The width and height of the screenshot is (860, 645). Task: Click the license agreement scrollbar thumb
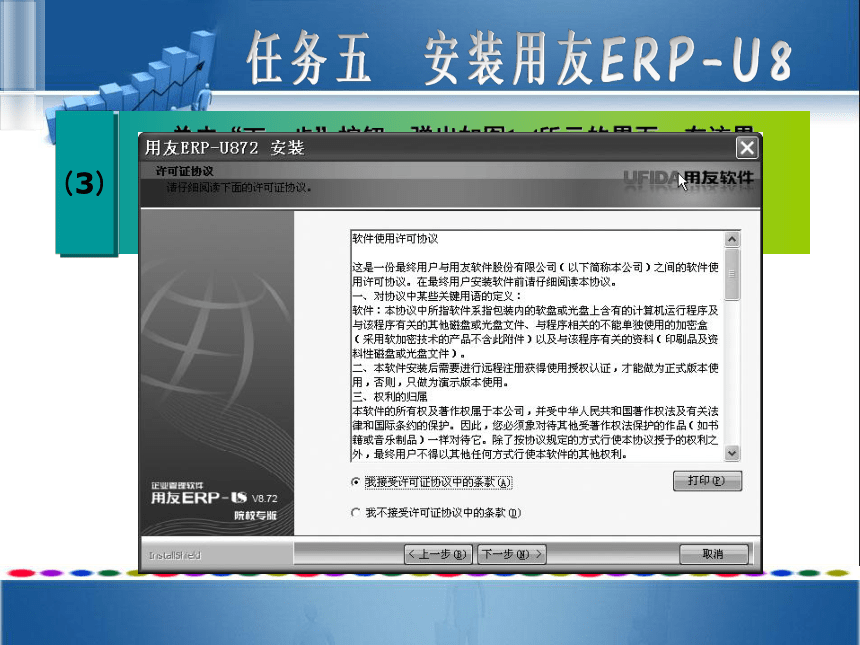pyautogui.click(x=732, y=274)
